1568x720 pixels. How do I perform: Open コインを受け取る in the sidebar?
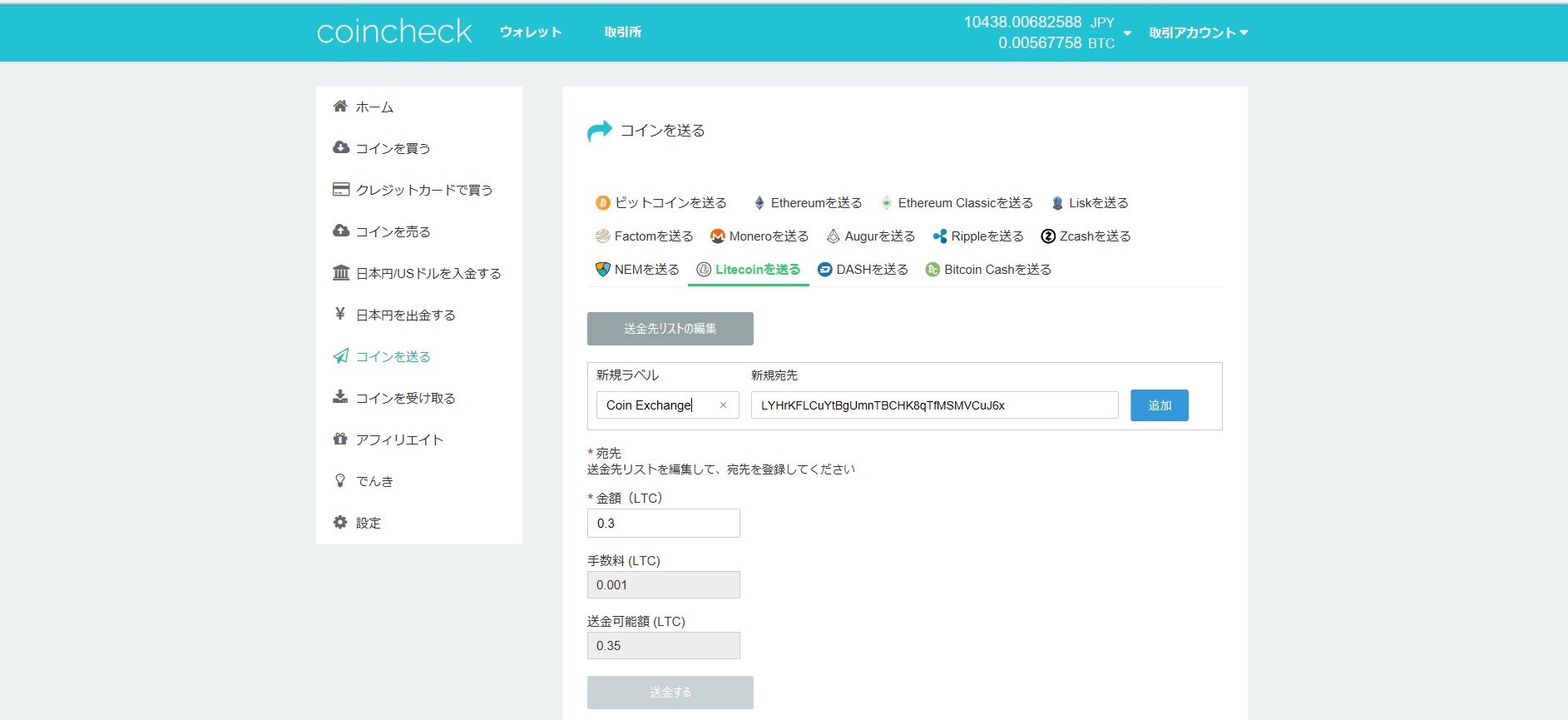coord(406,398)
